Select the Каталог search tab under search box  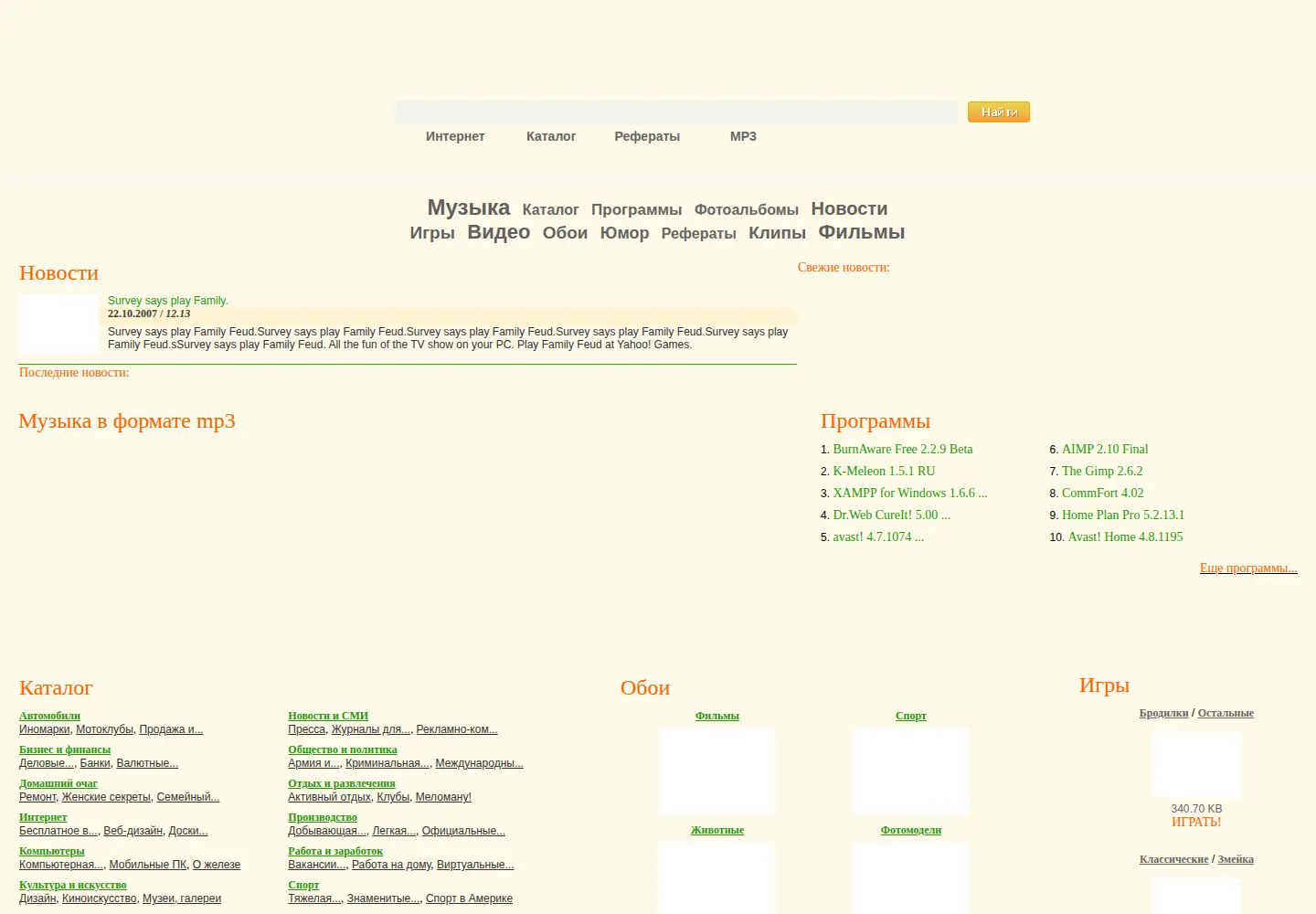(551, 136)
